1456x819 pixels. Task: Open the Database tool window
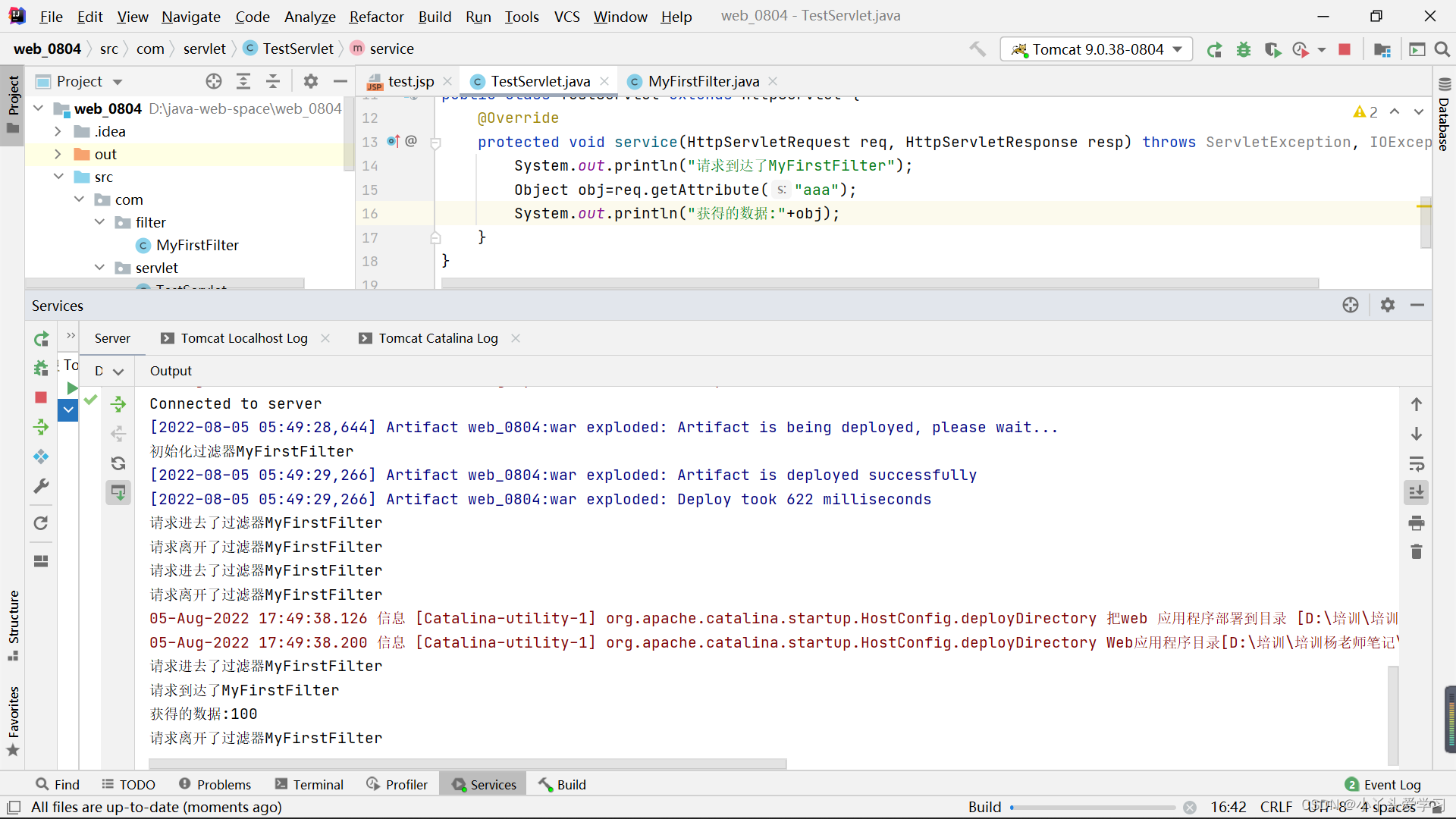1444,115
